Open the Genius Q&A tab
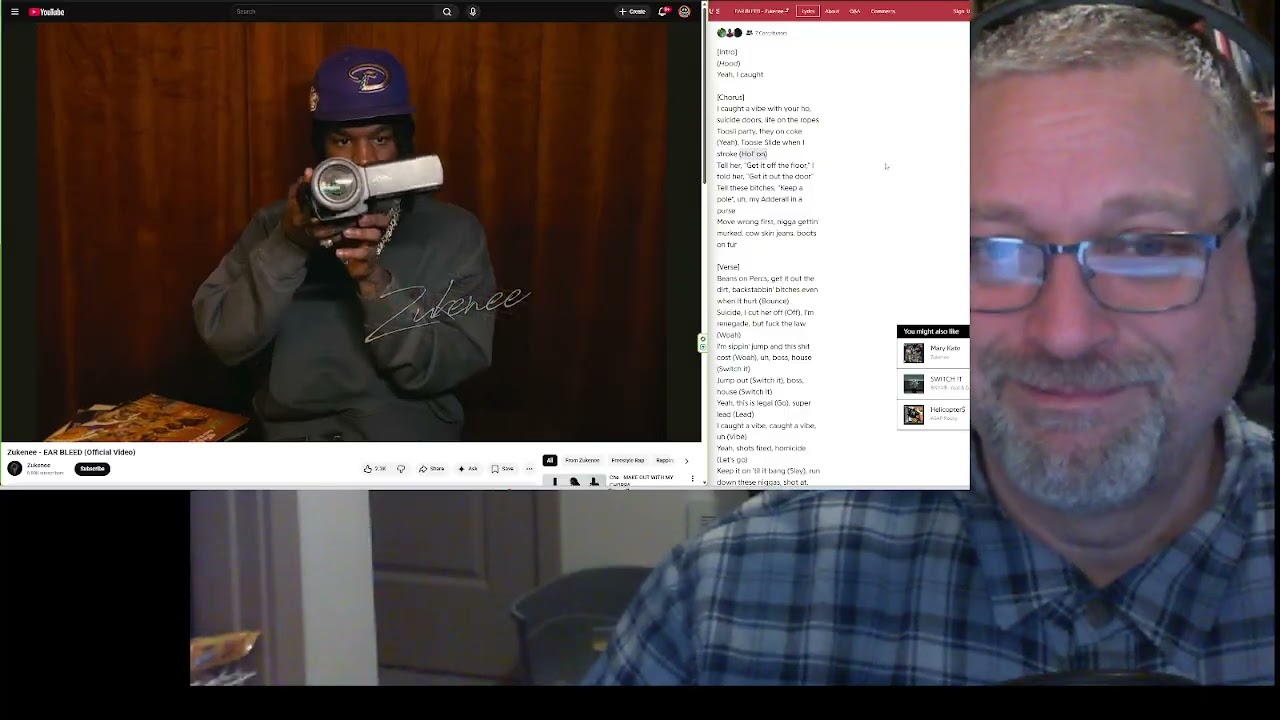 coord(855,11)
